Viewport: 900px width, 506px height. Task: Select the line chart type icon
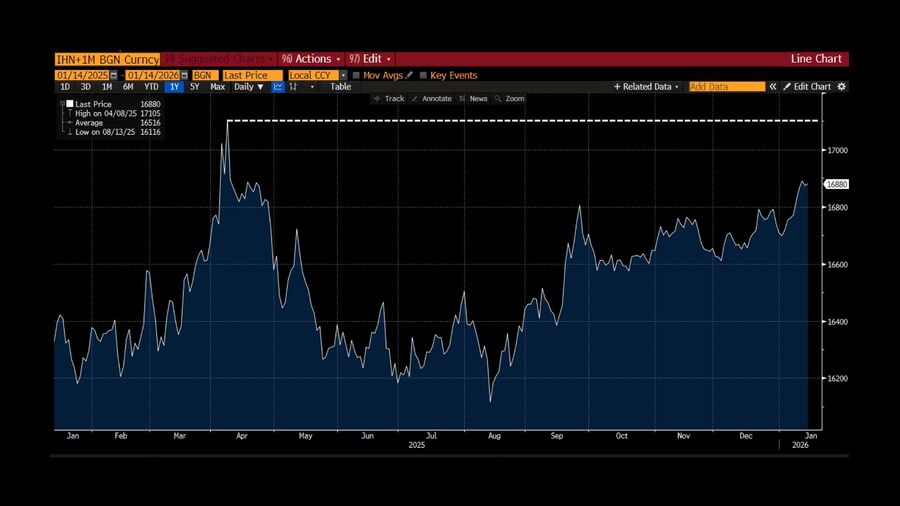click(x=278, y=87)
